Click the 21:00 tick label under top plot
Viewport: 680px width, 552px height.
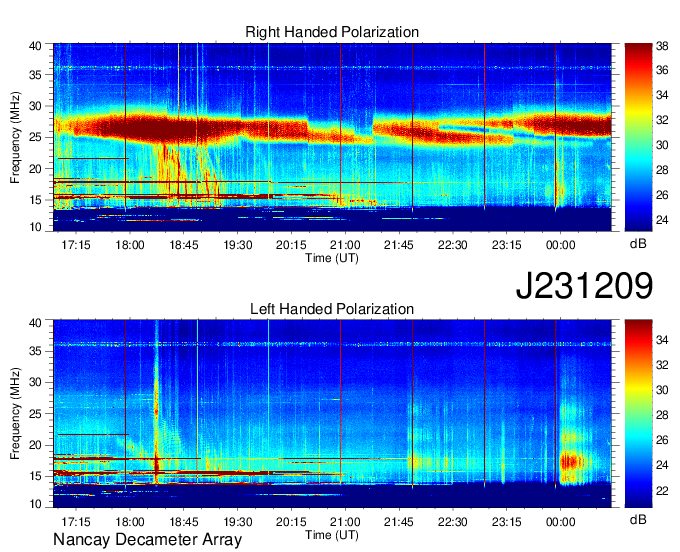click(x=345, y=245)
